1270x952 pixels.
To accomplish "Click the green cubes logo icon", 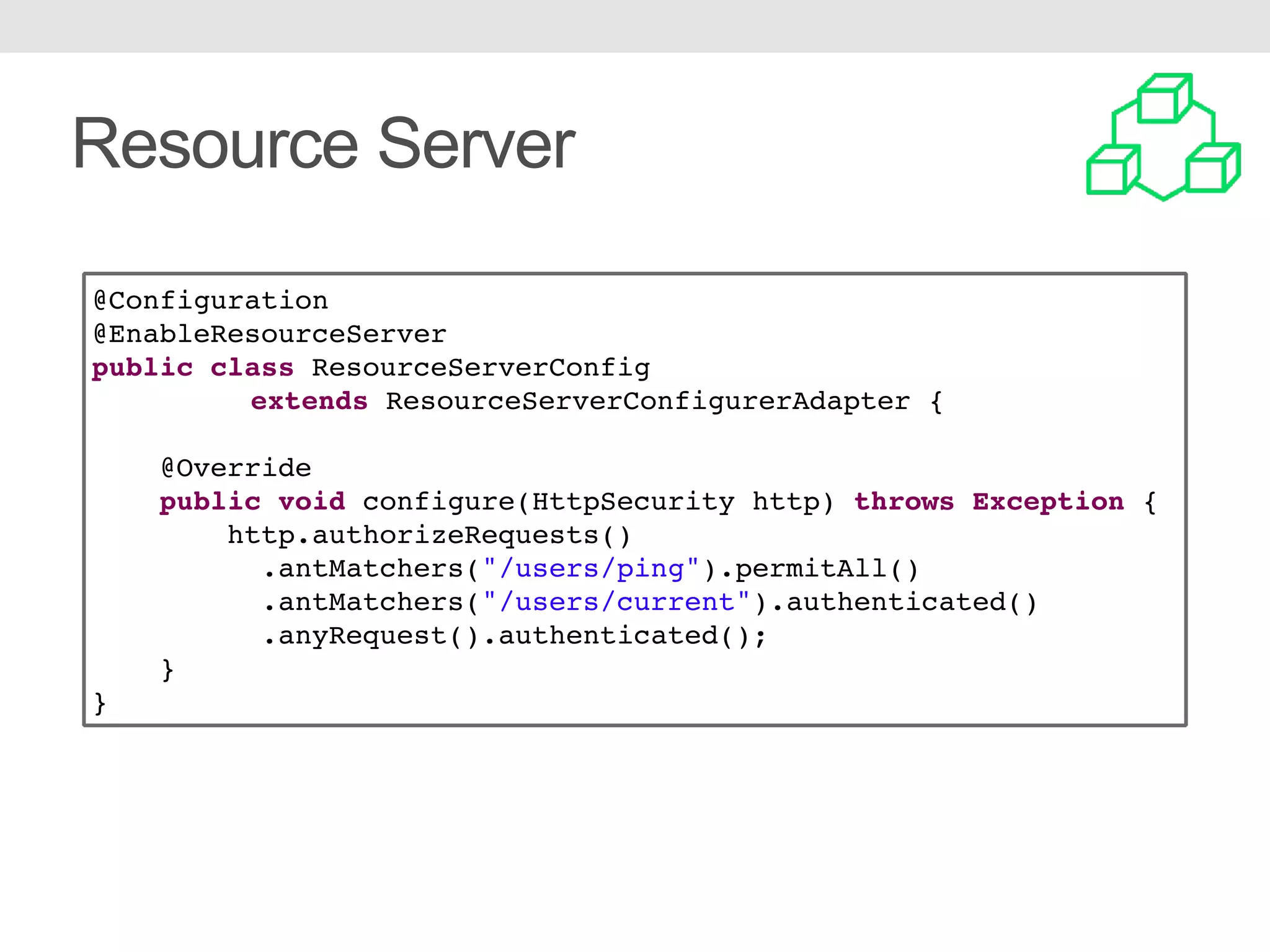I will point(1163,137).
